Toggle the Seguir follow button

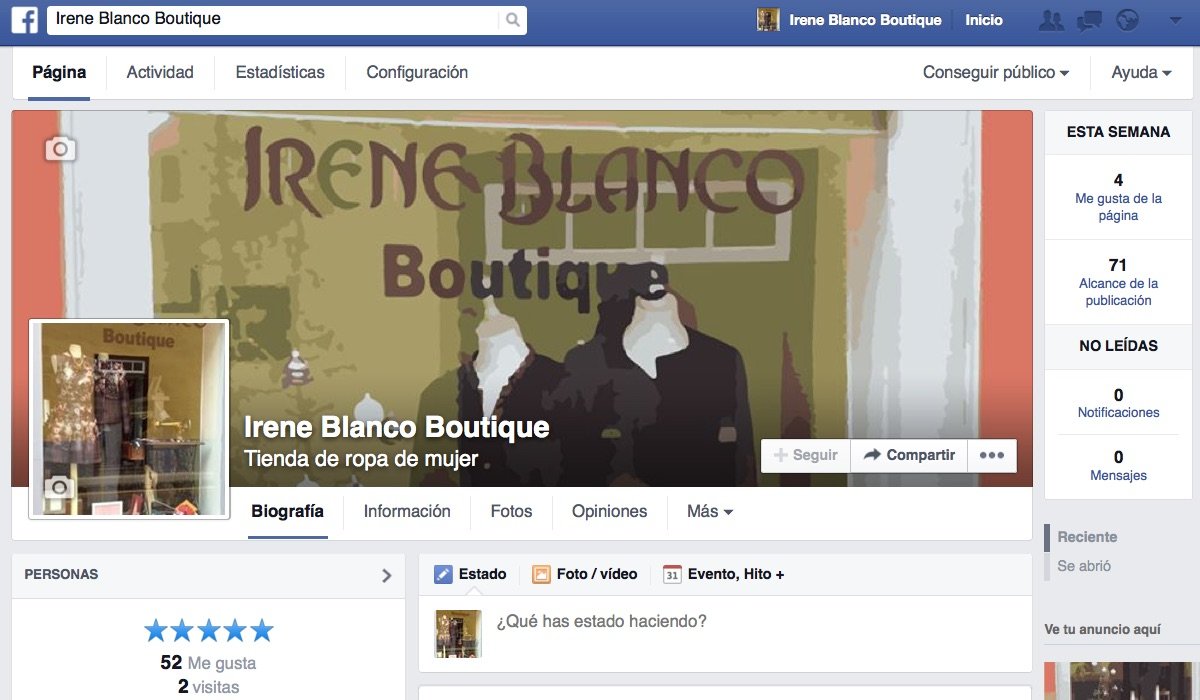click(806, 455)
